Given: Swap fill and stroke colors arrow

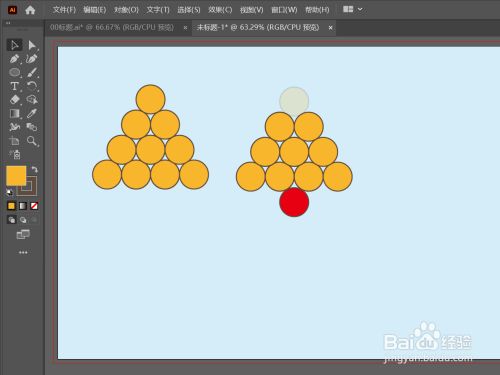Looking at the screenshot, I should point(34,169).
